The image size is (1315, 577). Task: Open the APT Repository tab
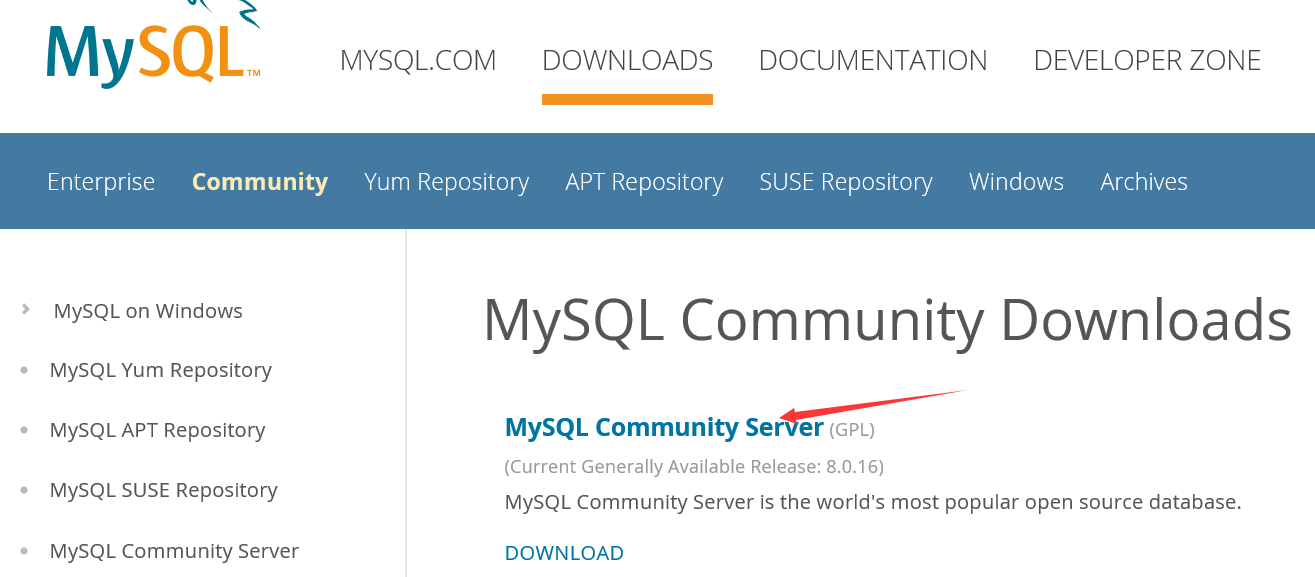[x=644, y=181]
